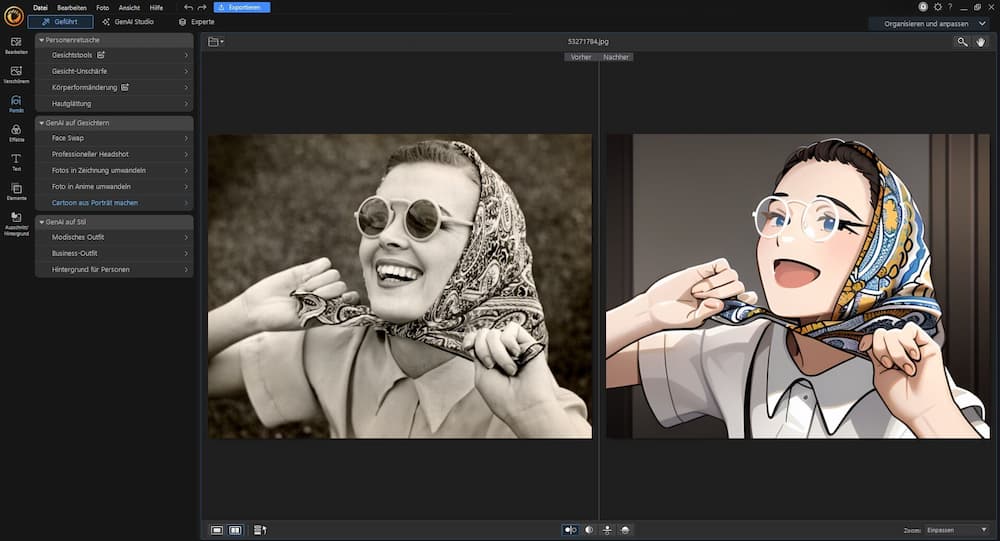
Task: Open the settings gear icon
Action: (937, 7)
